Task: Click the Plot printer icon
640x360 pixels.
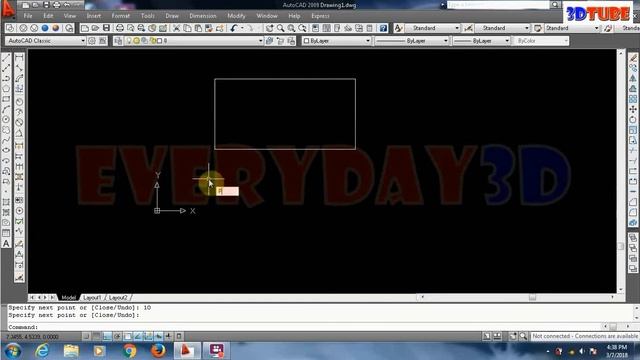Action: pos(120,28)
